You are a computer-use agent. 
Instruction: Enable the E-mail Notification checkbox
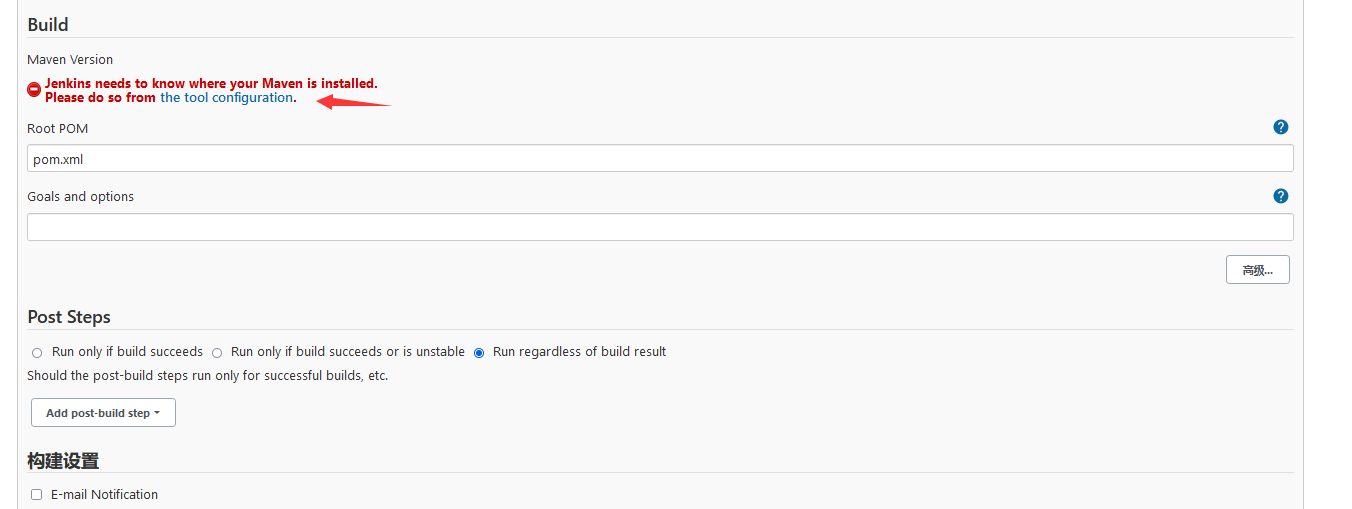[37, 495]
